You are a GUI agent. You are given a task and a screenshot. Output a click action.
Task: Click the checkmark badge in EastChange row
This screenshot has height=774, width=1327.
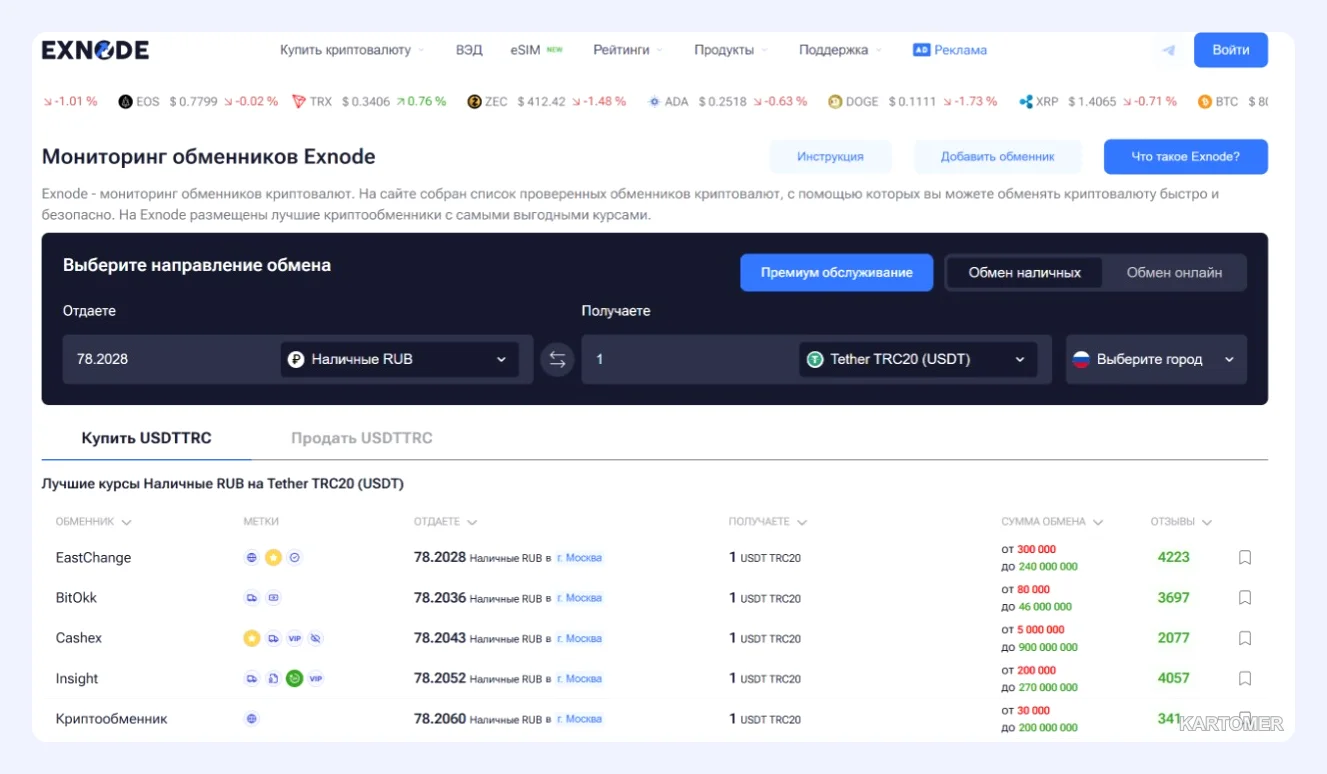[295, 558]
